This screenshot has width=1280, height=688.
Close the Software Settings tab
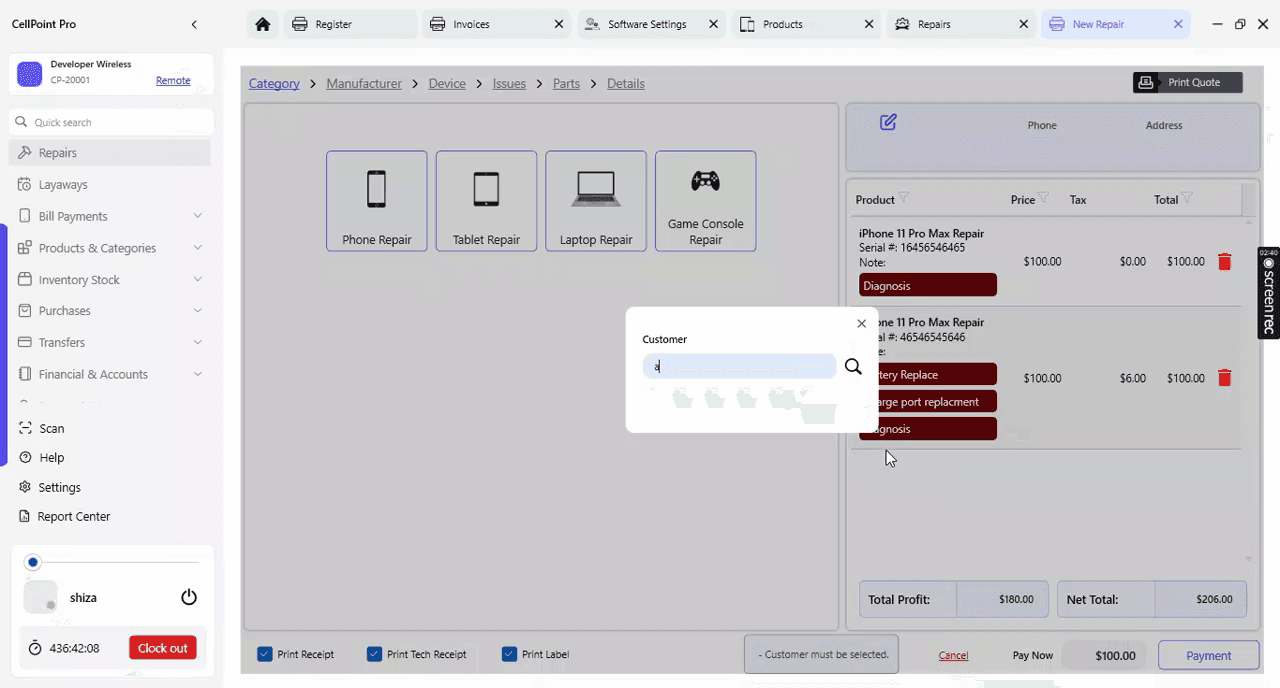pos(713,24)
